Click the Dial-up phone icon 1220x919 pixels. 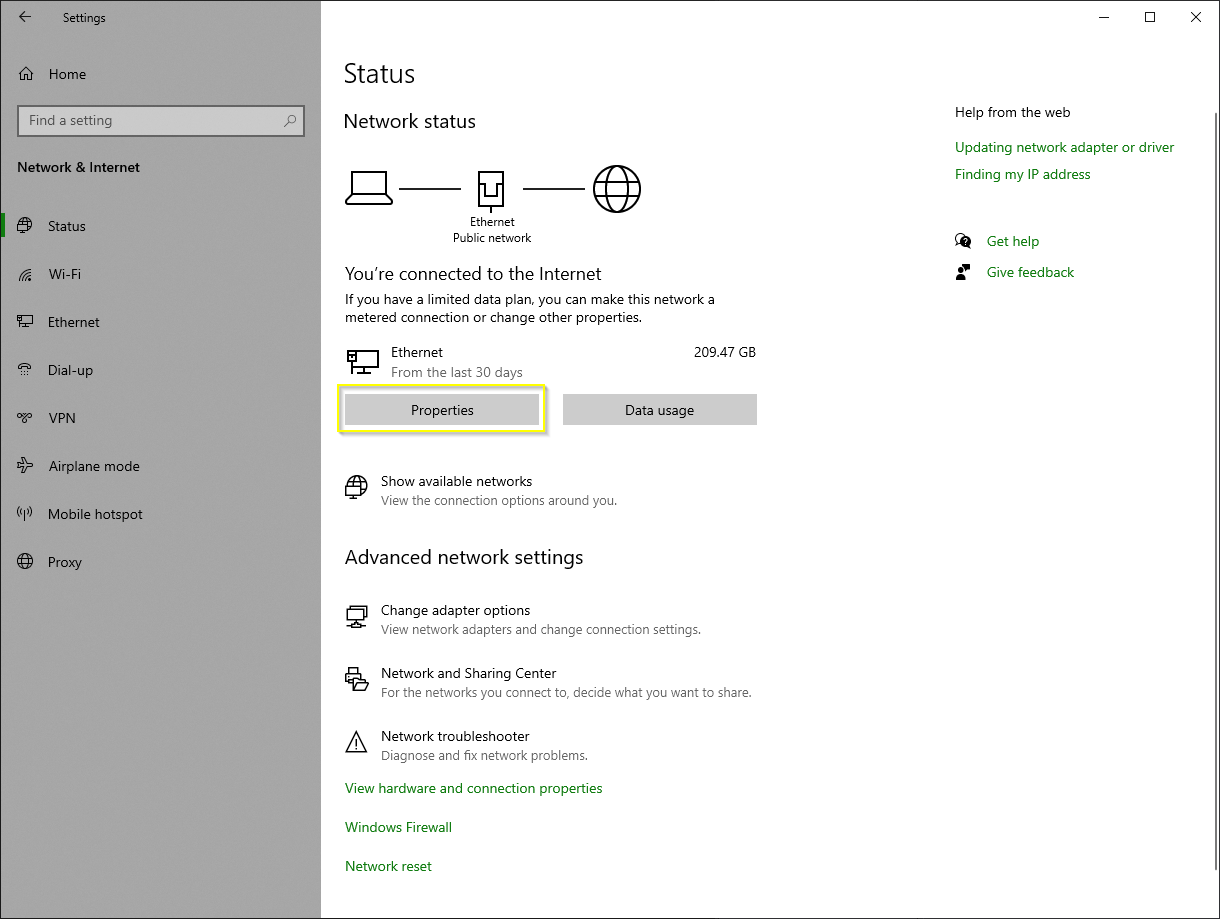pyautogui.click(x=26, y=370)
